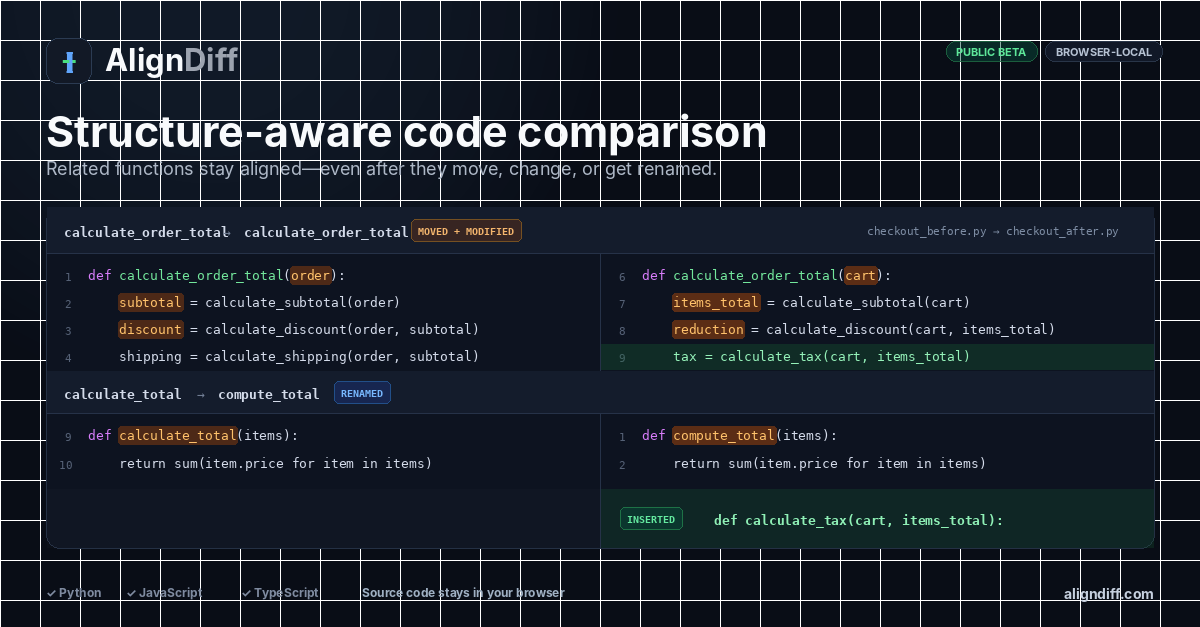Click the INSERTED badge

[x=651, y=519]
